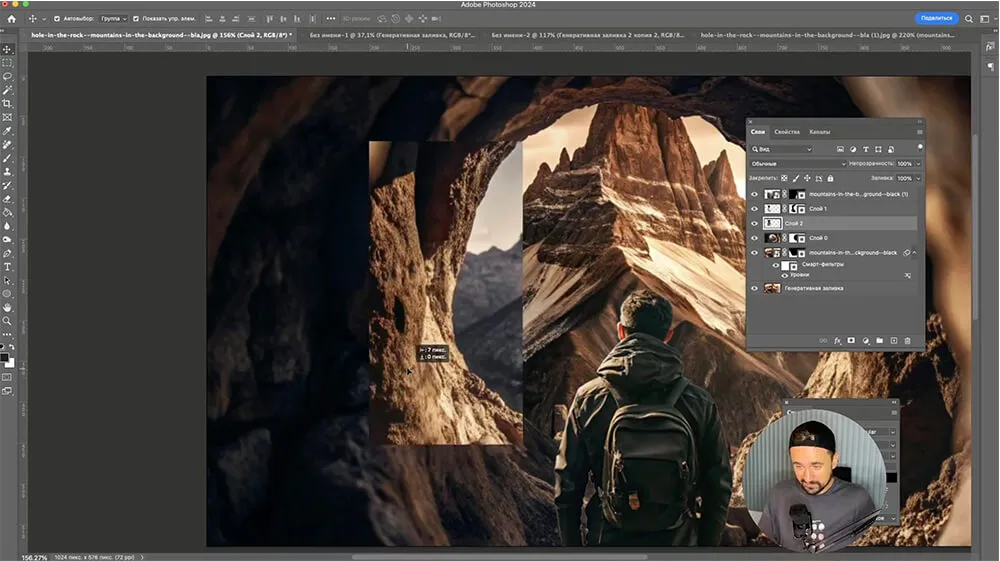The width and height of the screenshot is (1000, 561).
Task: Switch to the Свойства tab
Action: point(787,132)
